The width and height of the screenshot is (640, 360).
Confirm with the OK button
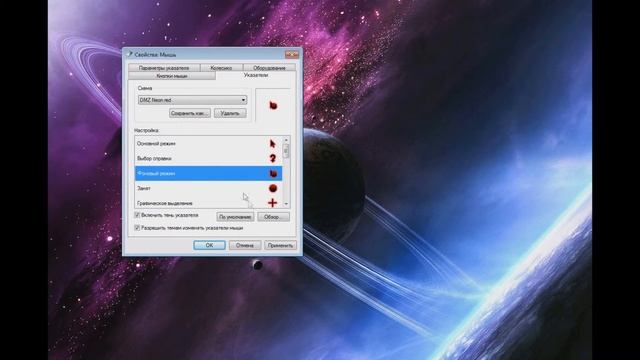209,245
